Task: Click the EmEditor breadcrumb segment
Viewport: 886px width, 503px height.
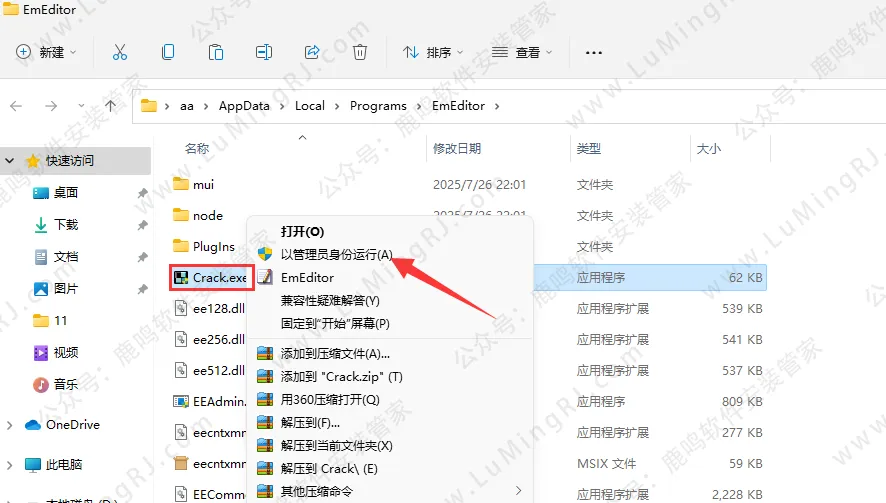Action: tap(458, 106)
